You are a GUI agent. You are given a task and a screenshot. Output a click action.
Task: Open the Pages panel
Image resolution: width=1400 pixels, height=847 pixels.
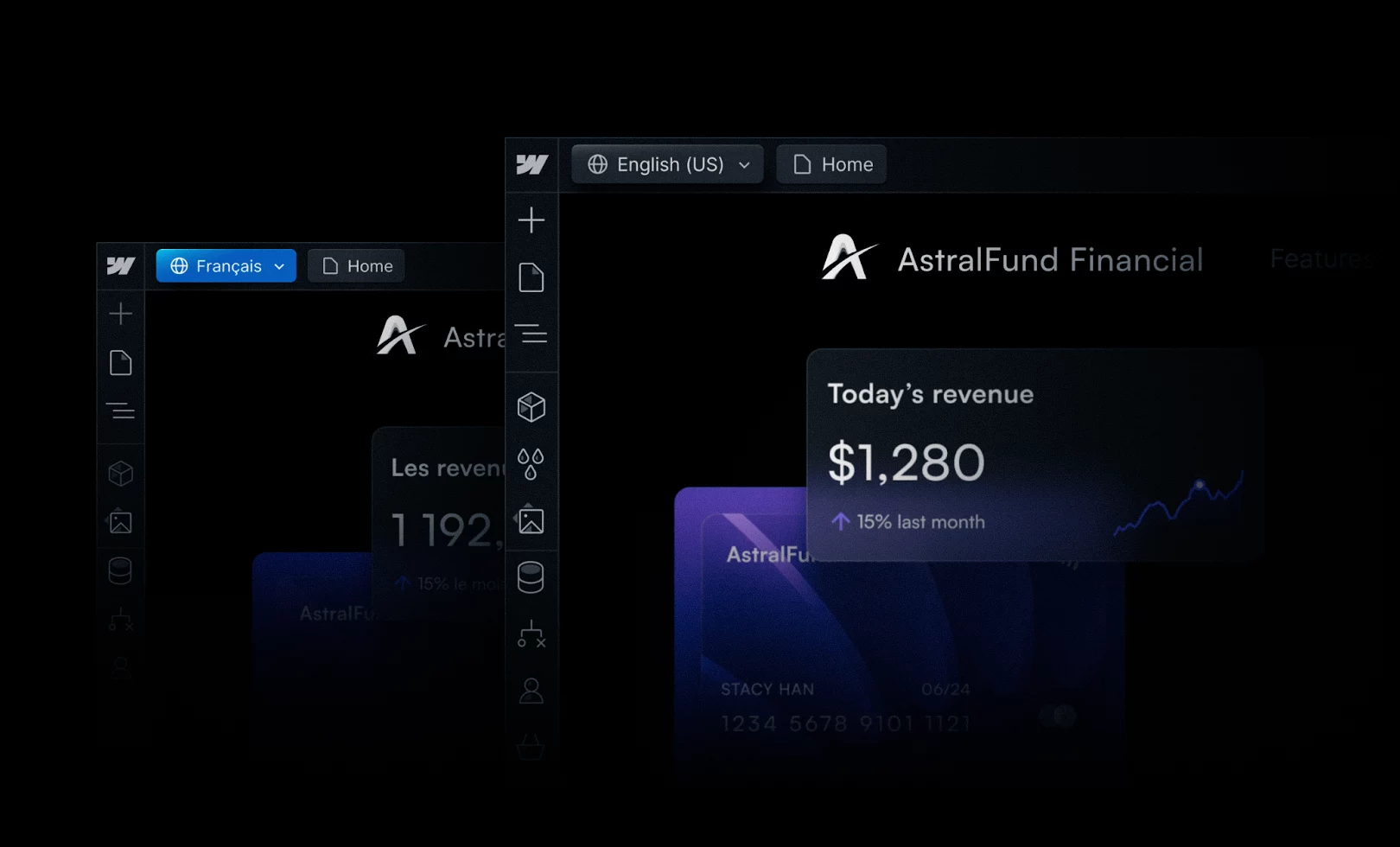(x=531, y=277)
